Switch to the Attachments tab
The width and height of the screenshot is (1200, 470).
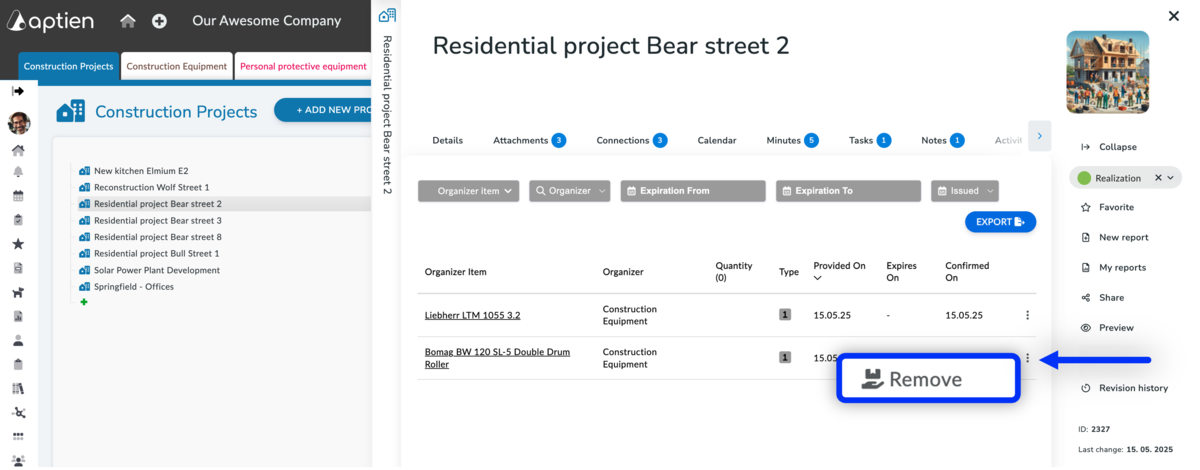pos(529,140)
